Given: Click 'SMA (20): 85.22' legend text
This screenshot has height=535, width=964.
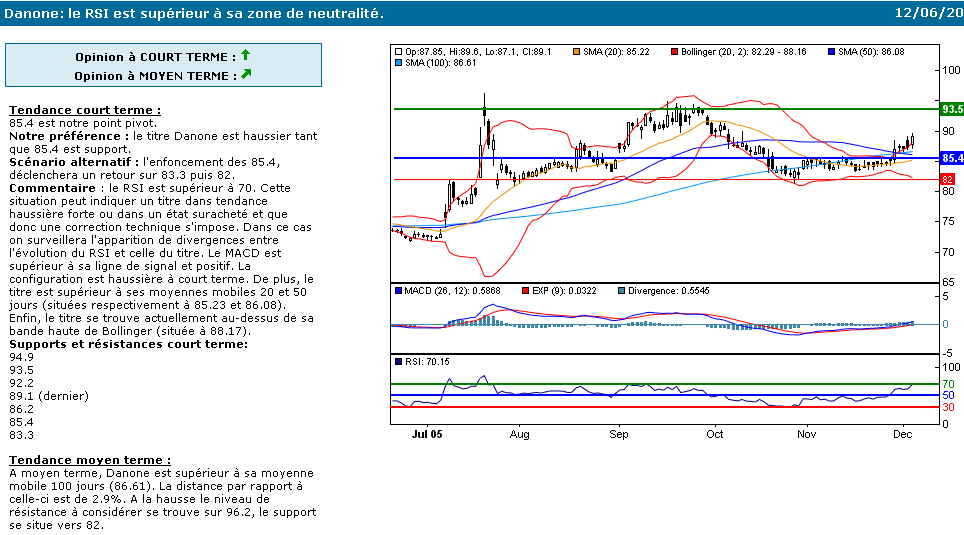Looking at the screenshot, I should [x=616, y=52].
